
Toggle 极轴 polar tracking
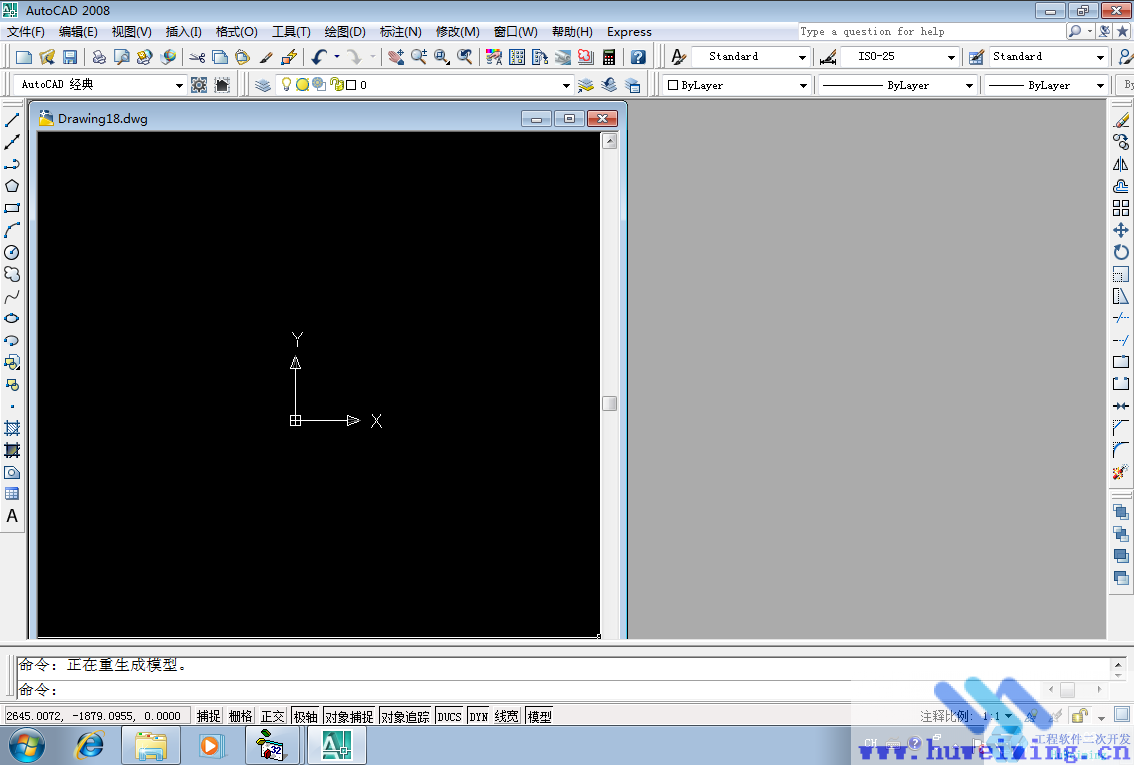pos(305,716)
